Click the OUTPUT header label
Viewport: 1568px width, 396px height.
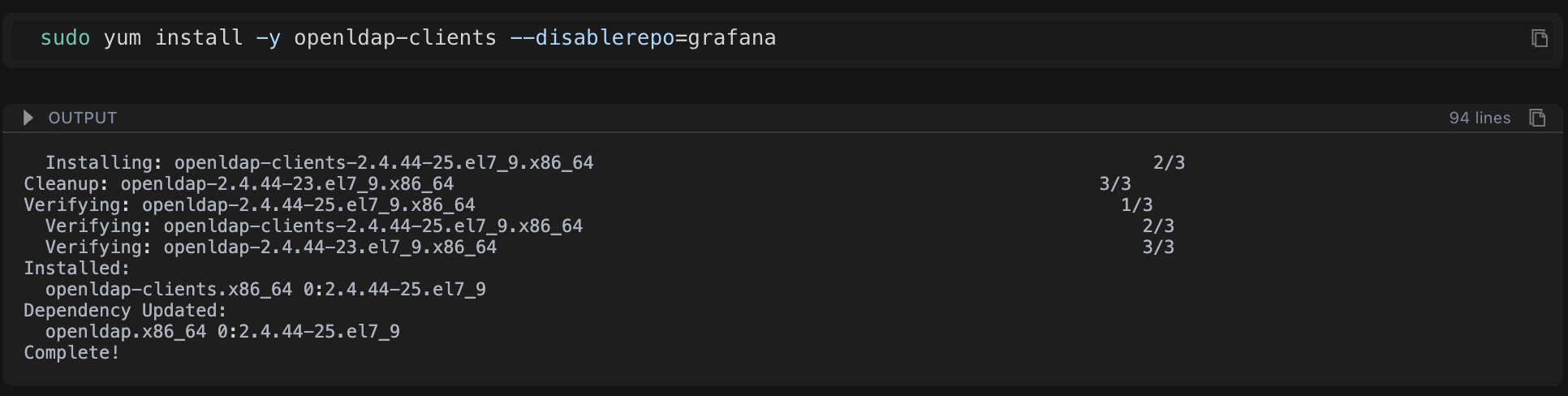(x=83, y=118)
